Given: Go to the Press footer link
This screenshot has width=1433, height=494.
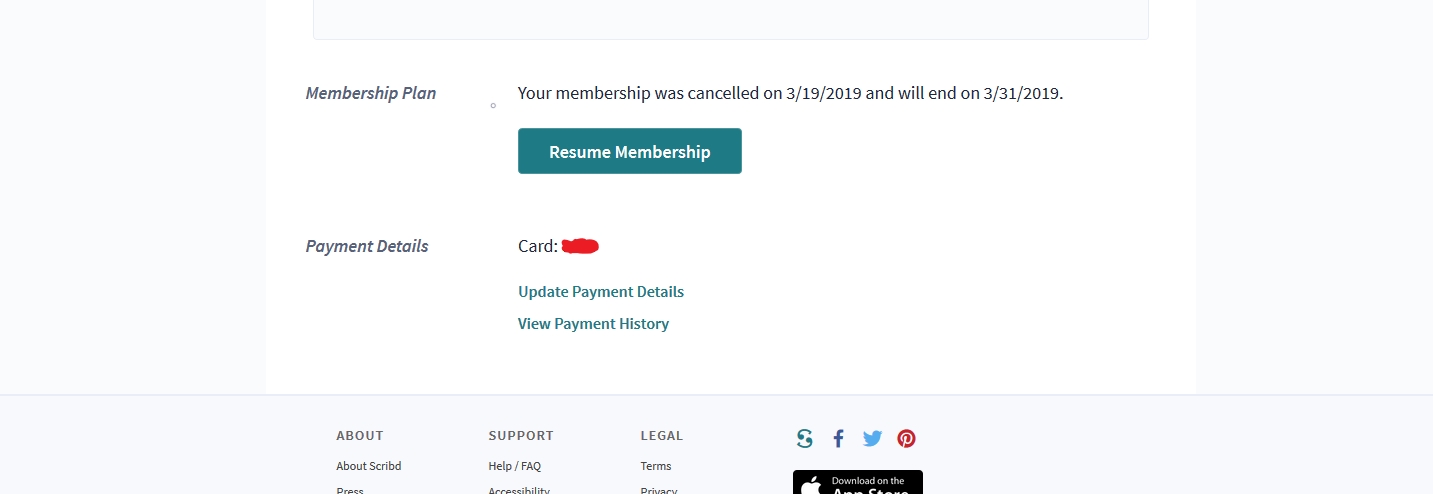Looking at the screenshot, I should pyautogui.click(x=350, y=490).
